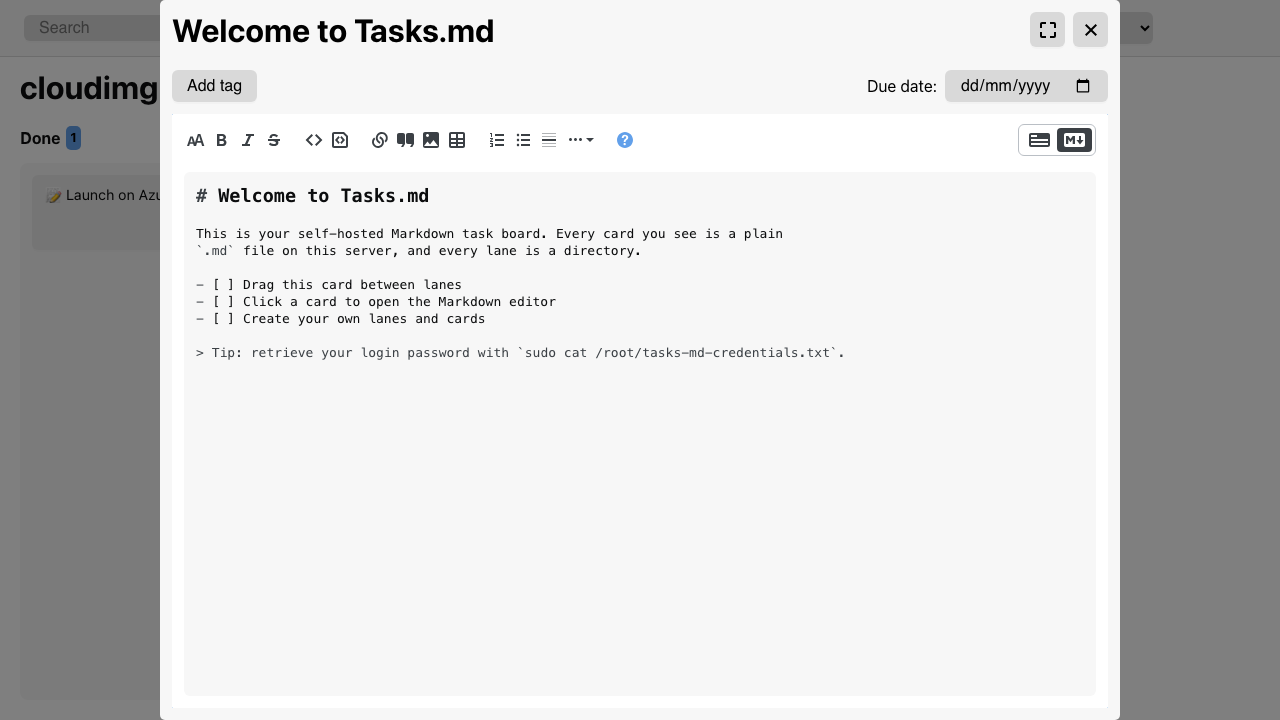Image resolution: width=1280 pixels, height=720 pixels.
Task: Insert inline code
Action: point(314,140)
